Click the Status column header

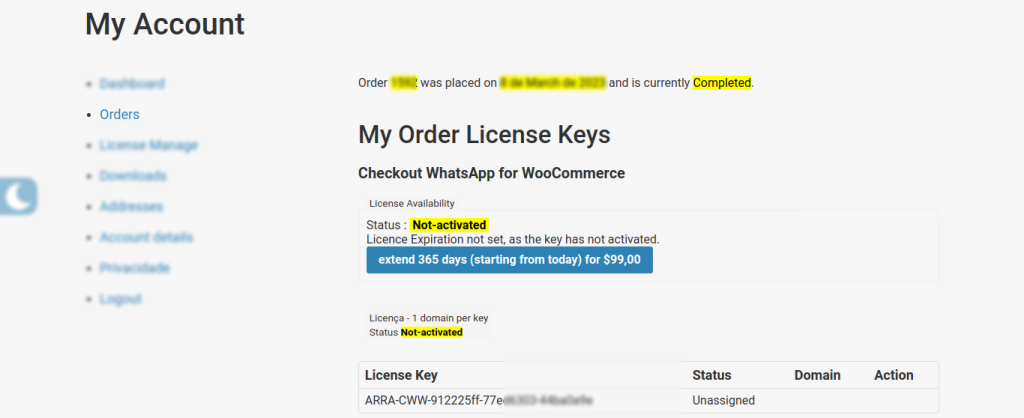click(712, 375)
